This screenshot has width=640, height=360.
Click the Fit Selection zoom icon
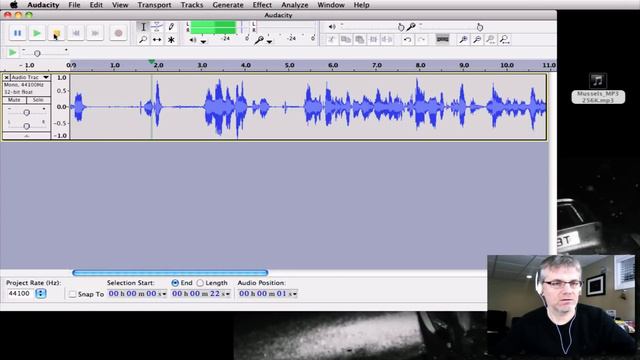[x=491, y=39]
